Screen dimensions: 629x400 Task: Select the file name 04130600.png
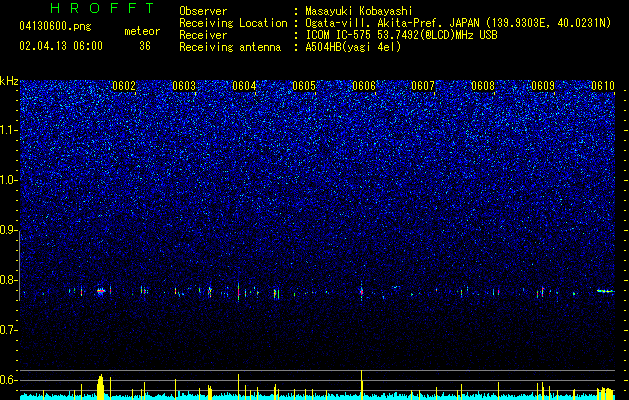[x=55, y=26]
